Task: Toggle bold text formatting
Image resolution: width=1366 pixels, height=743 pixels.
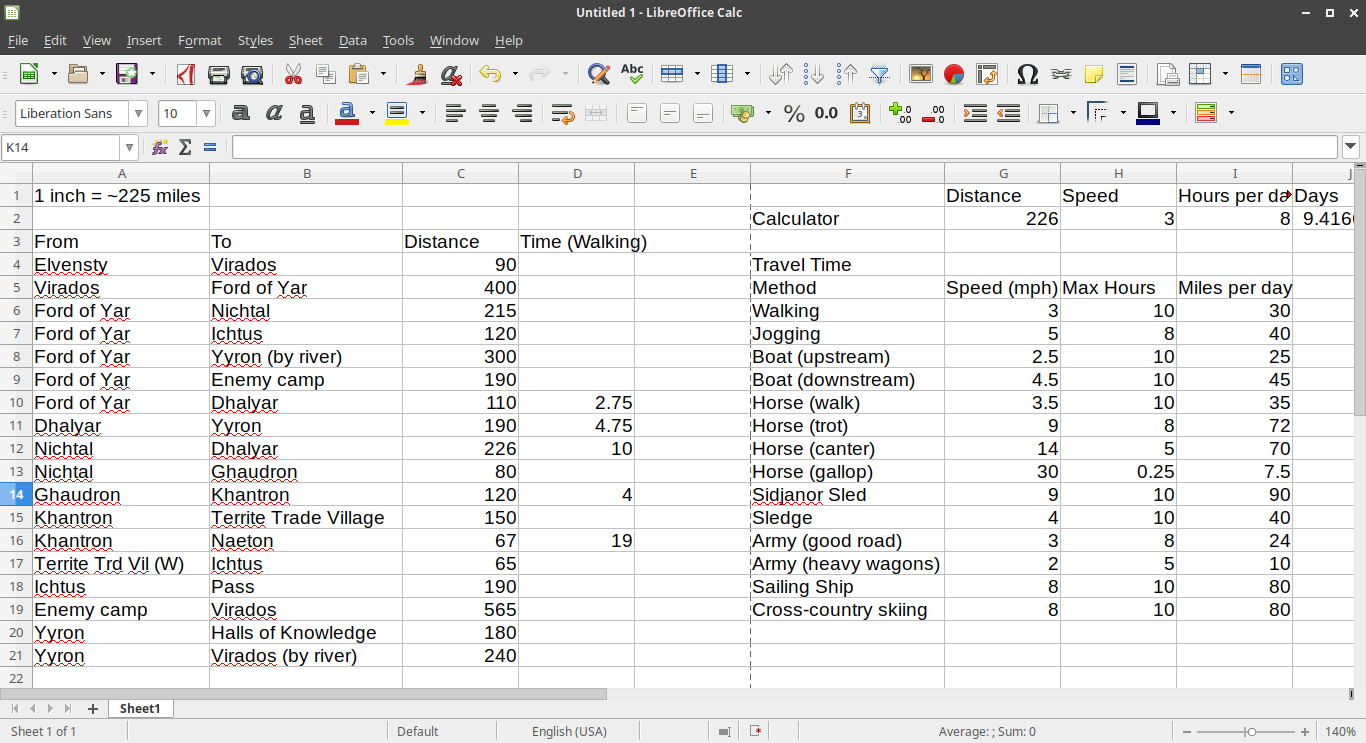Action: coord(240,113)
